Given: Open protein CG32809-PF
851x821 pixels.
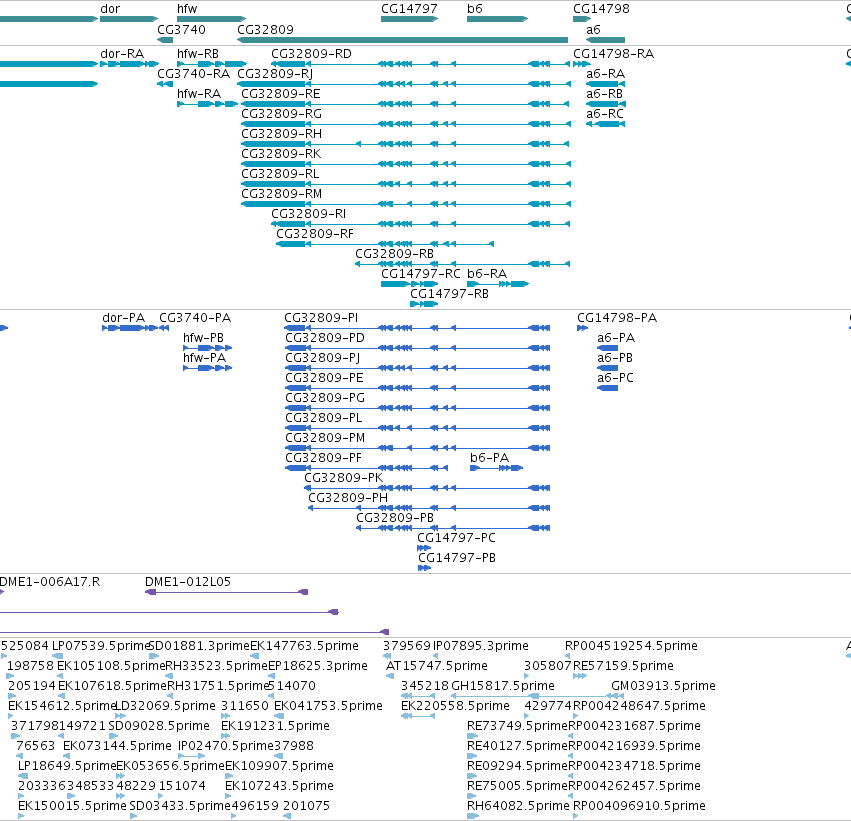Looking at the screenshot, I should (x=323, y=458).
